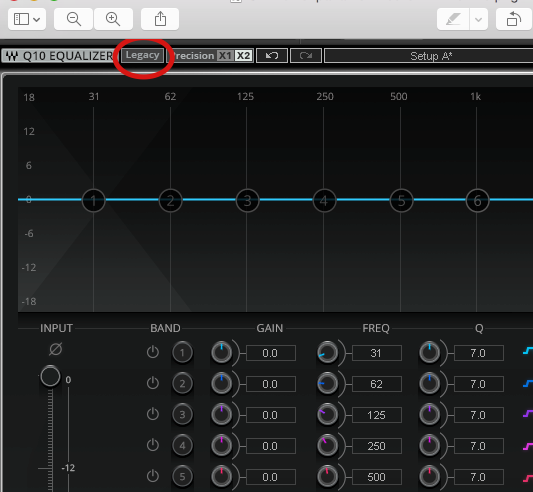Click band 4 Q value 7.0 field
533x492 pixels.
(479, 446)
